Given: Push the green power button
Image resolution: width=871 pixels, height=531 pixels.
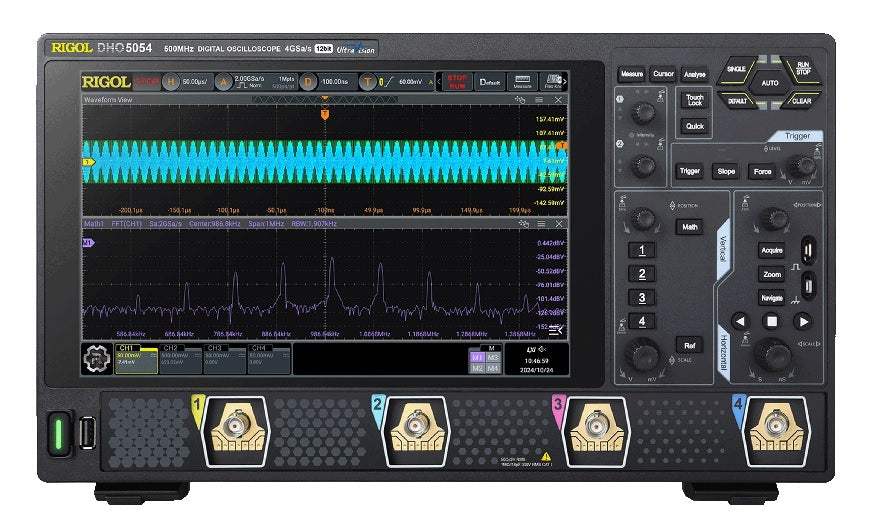Looking at the screenshot, I should point(58,433).
